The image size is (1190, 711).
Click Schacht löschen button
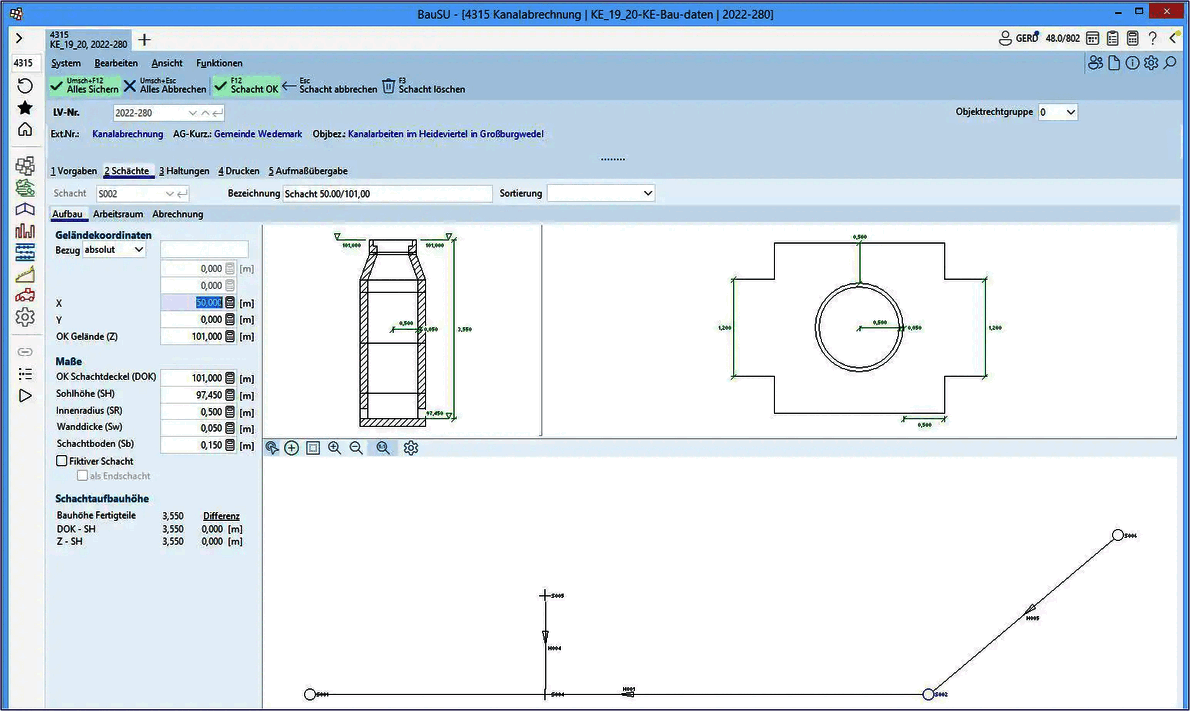click(423, 86)
